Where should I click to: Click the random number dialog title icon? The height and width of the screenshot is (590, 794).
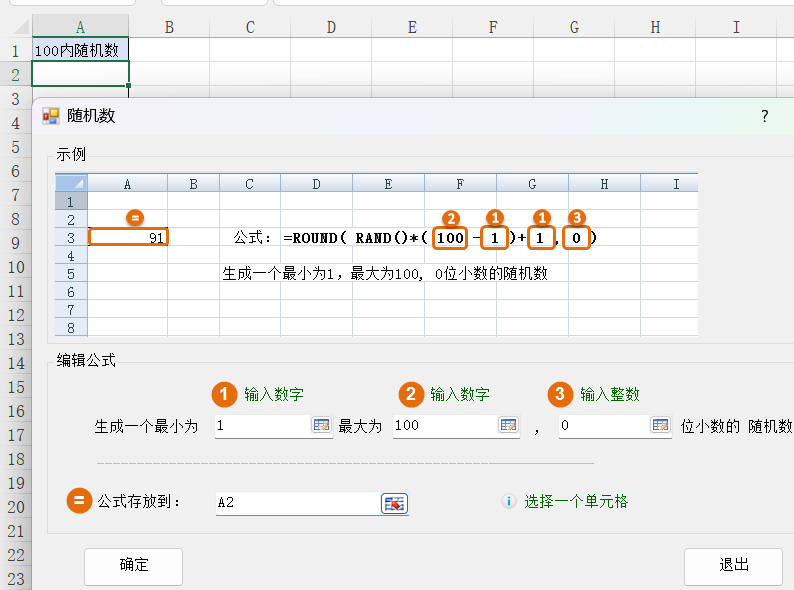point(51,116)
